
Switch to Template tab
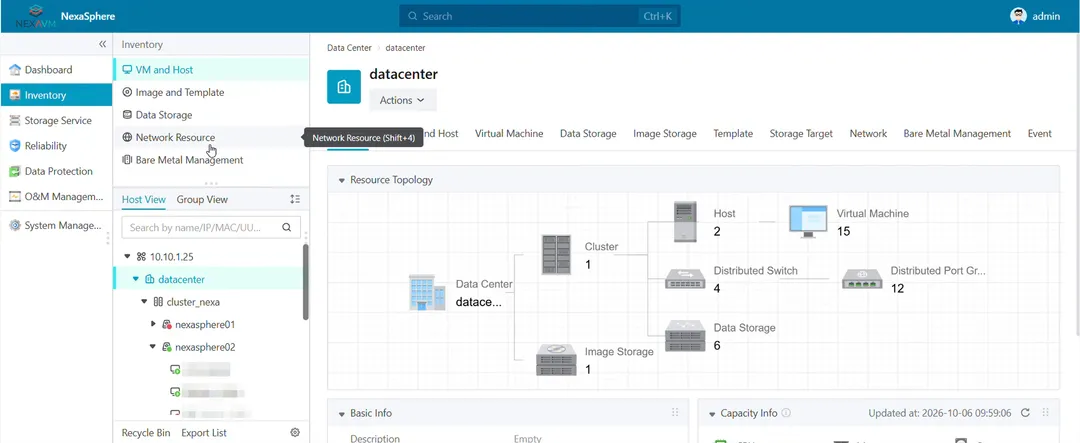coord(733,134)
